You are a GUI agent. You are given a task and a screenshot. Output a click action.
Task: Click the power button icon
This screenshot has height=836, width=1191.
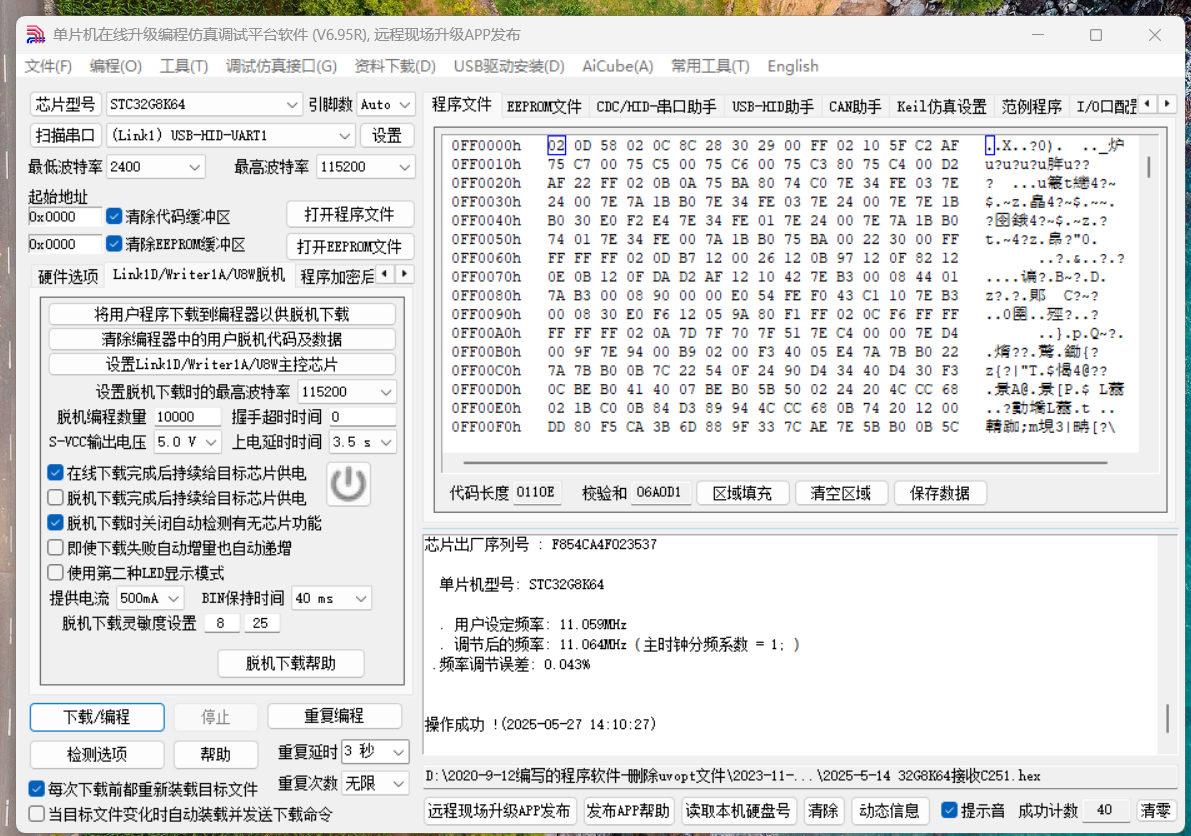(x=349, y=484)
